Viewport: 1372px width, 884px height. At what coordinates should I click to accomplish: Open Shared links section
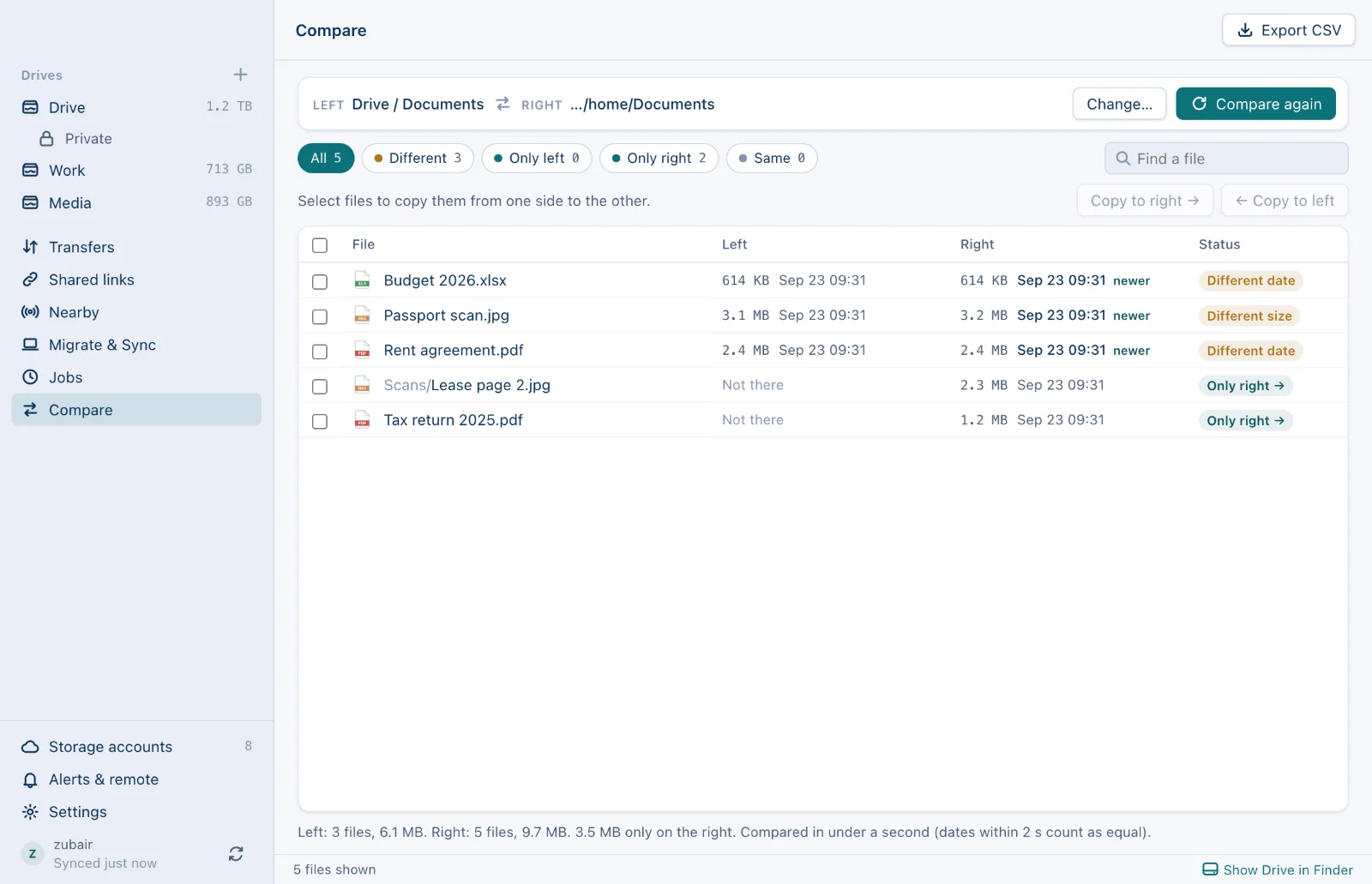136,280
